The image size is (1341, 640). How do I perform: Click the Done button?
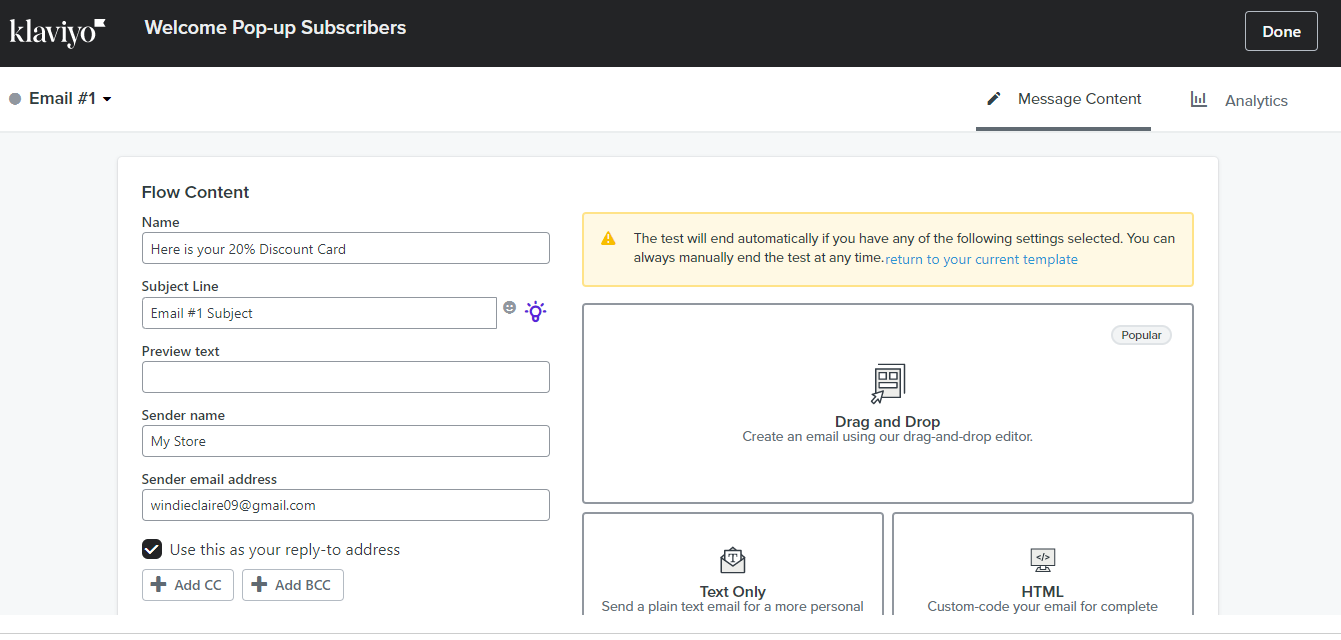1281,31
